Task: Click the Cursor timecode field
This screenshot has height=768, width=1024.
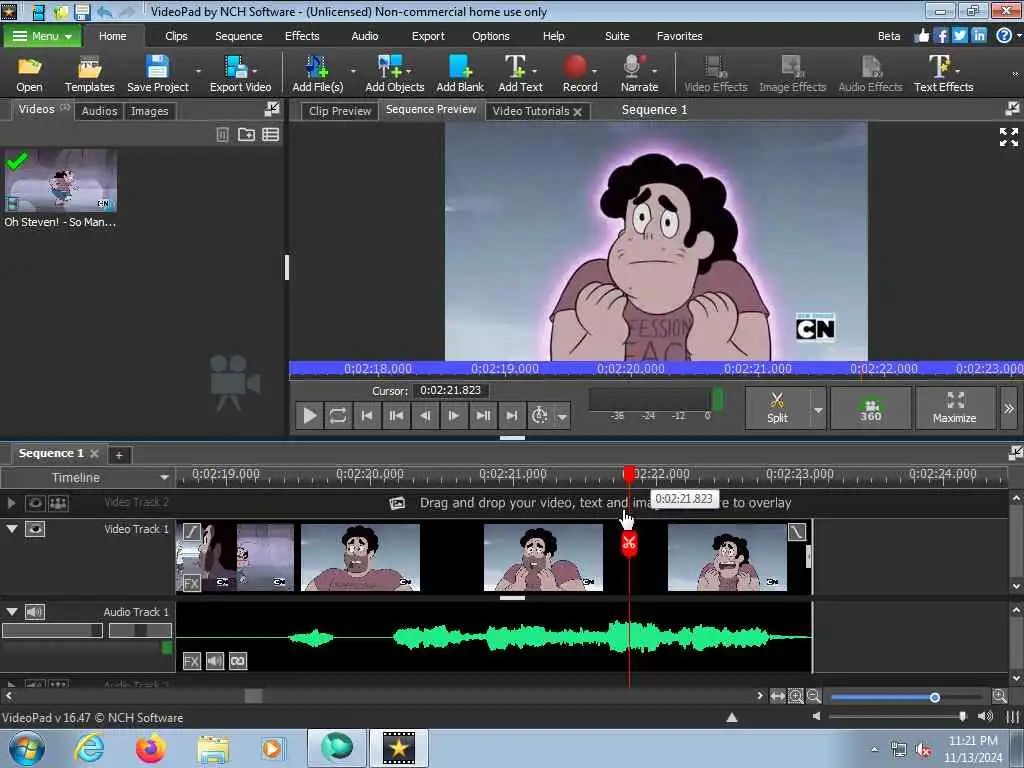Action: [x=451, y=391]
